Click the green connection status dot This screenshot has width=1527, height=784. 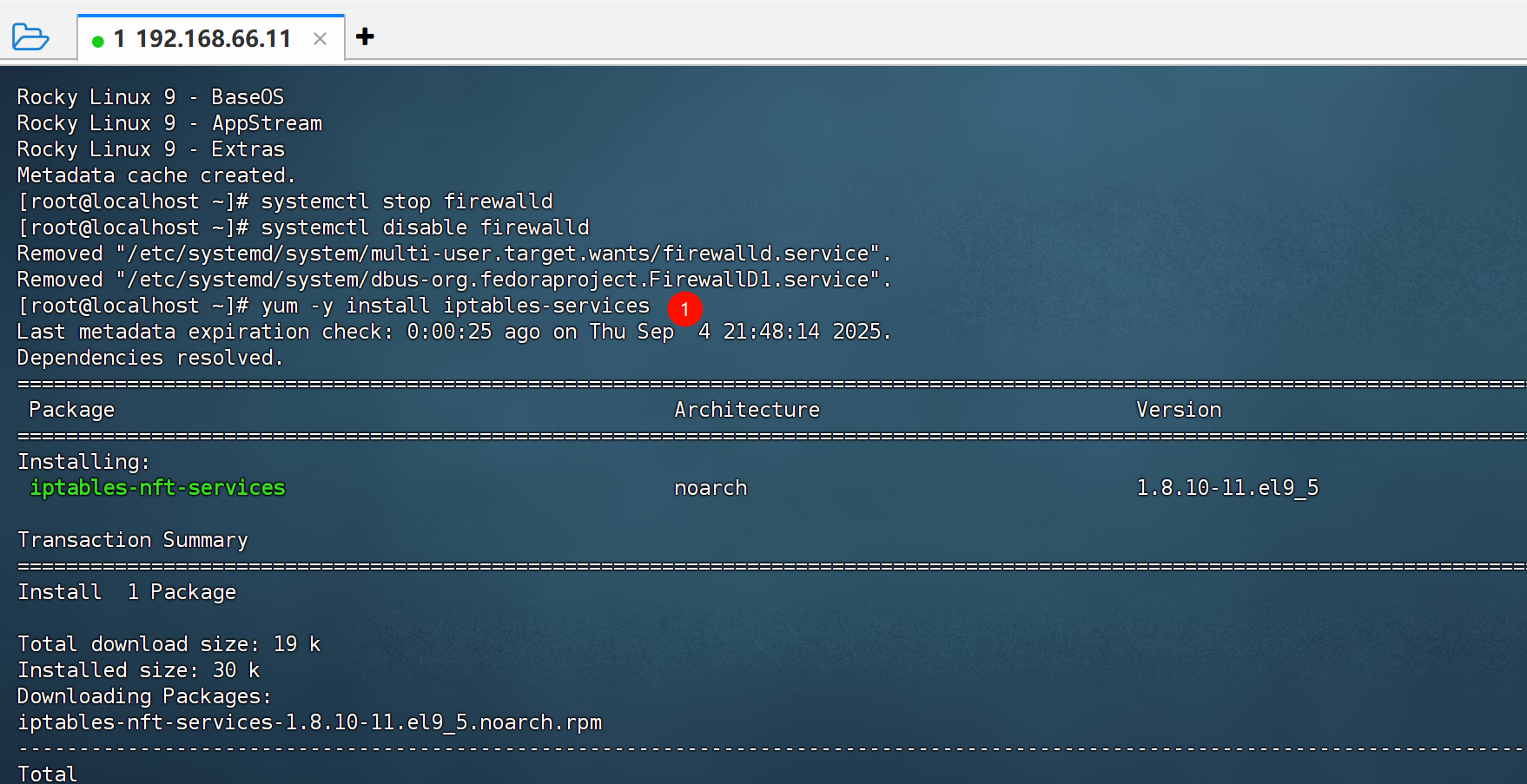[x=98, y=41]
